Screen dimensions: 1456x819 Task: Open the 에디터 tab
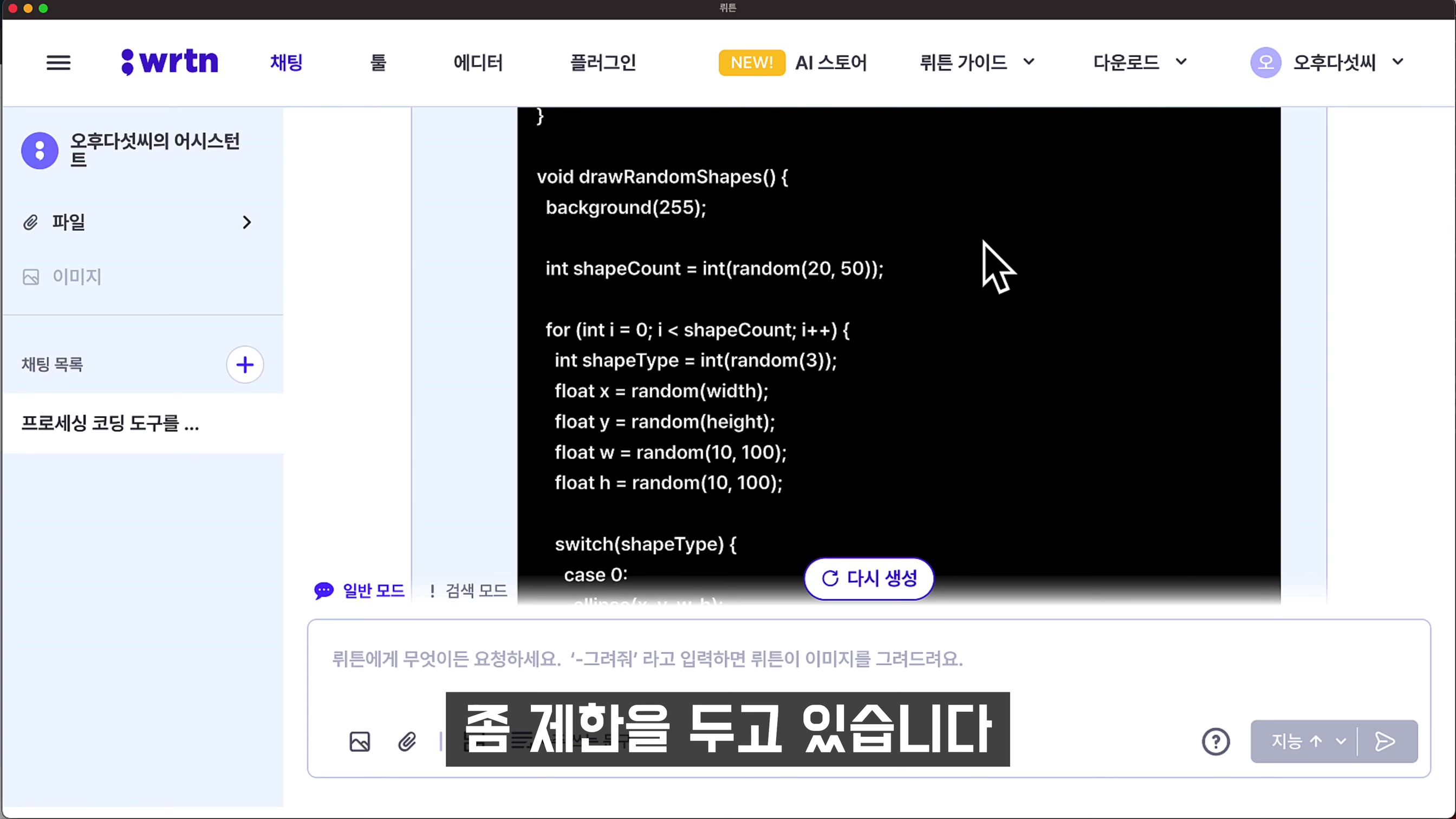point(478,62)
